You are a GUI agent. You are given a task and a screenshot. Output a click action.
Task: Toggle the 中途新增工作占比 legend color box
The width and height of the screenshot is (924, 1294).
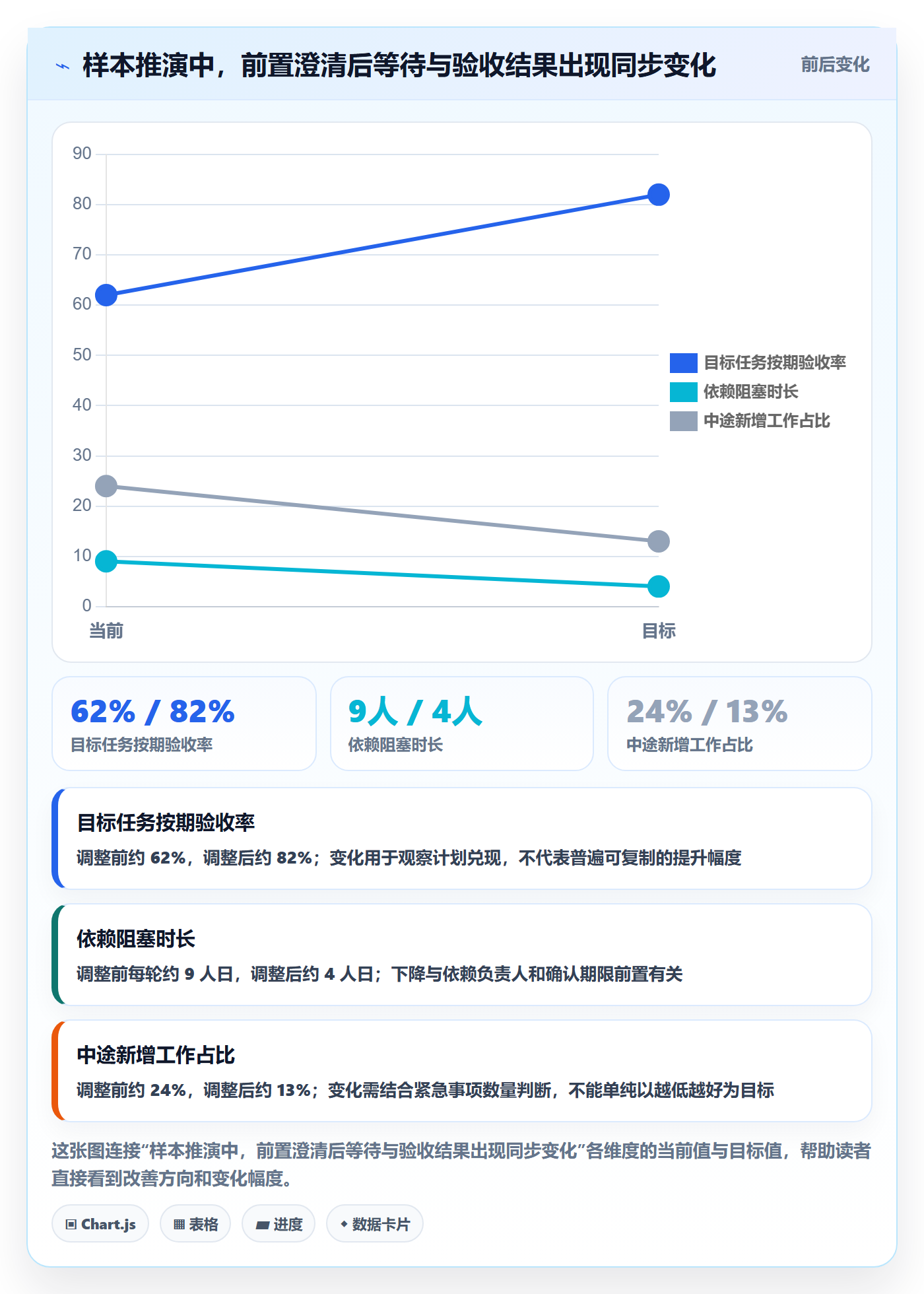point(683,421)
